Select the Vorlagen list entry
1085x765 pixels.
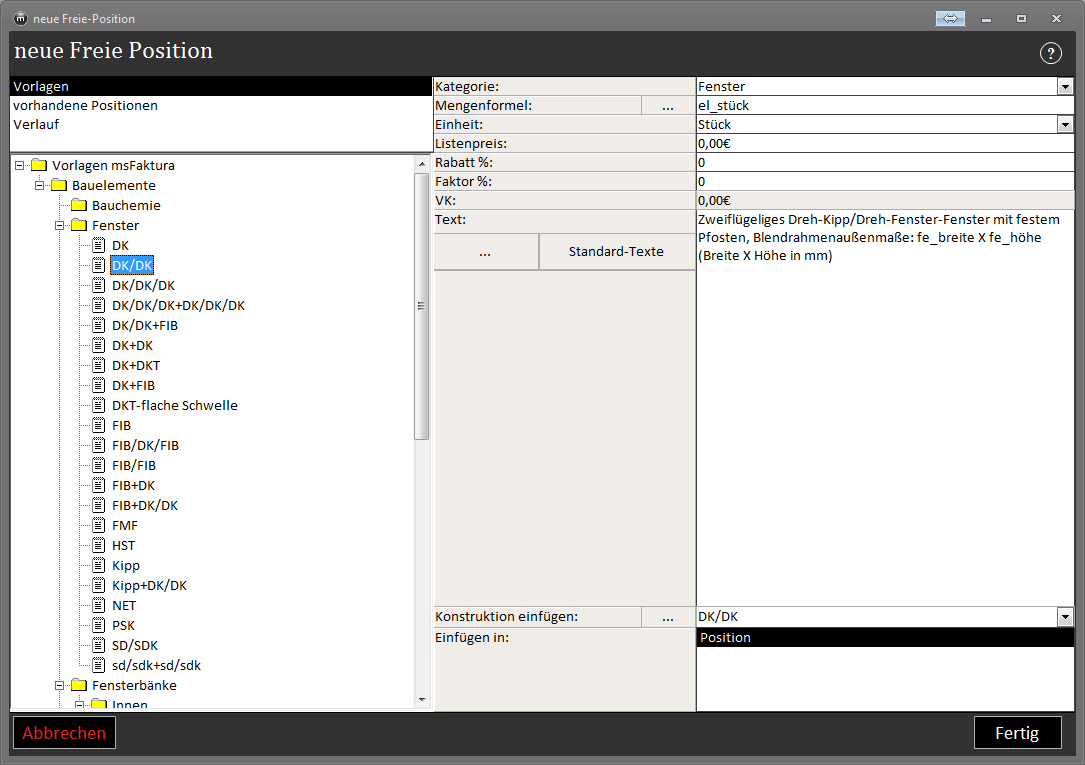(221, 86)
